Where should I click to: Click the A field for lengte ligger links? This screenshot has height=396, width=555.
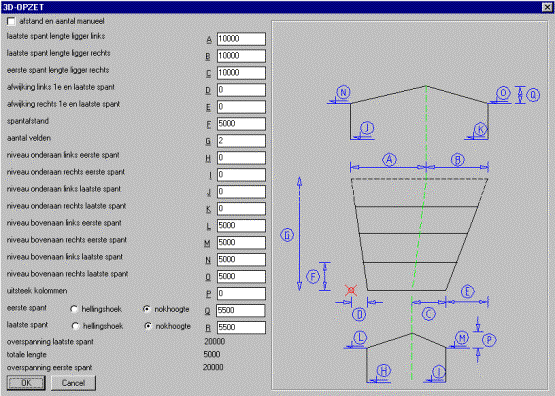(x=241, y=39)
